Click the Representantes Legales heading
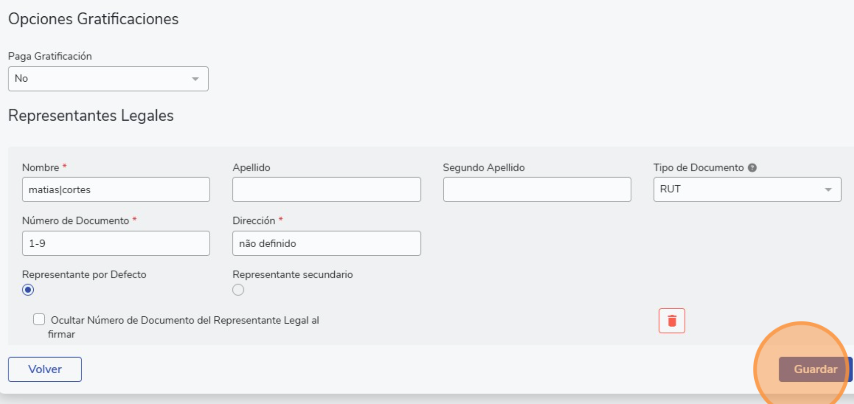The image size is (854, 404). (91, 115)
